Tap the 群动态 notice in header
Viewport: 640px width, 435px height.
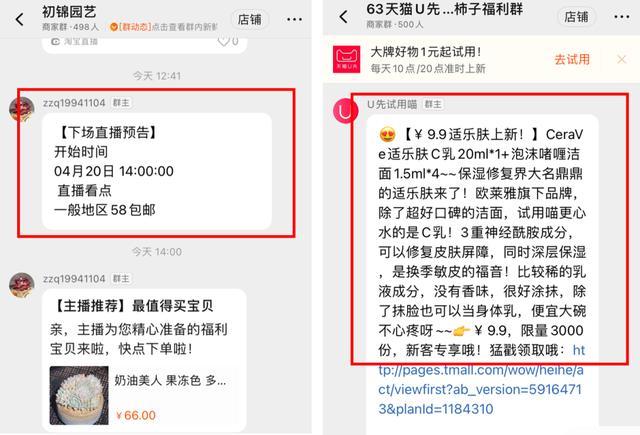coord(164,27)
